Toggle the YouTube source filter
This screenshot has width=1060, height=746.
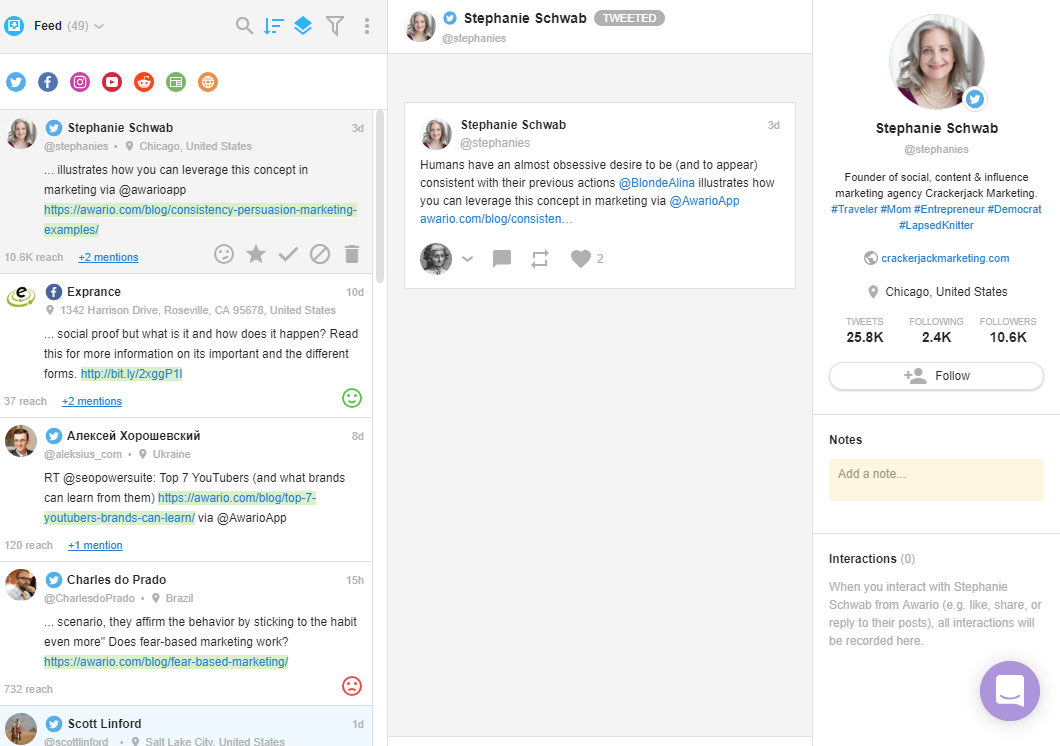coord(112,82)
